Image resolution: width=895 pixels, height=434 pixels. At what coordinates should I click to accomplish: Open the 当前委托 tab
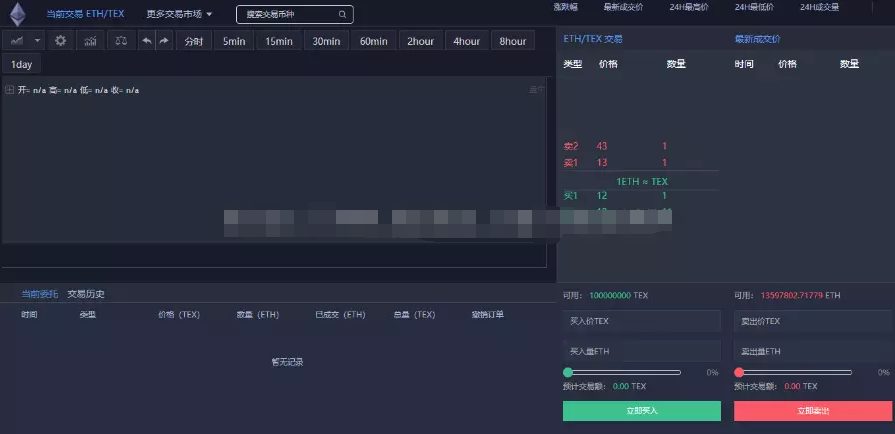pos(40,294)
